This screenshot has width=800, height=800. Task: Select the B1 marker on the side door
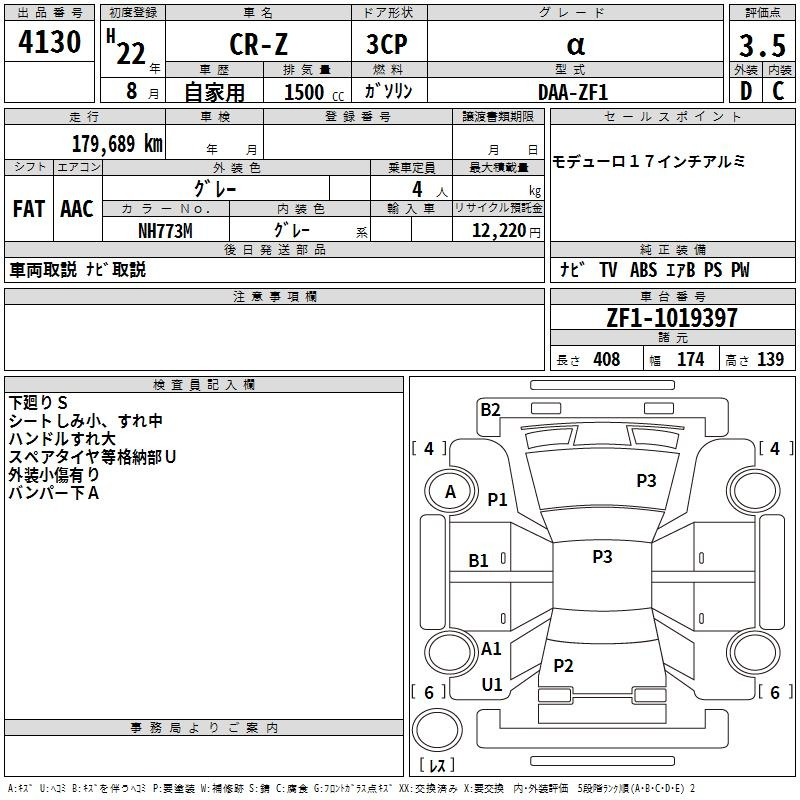click(479, 561)
